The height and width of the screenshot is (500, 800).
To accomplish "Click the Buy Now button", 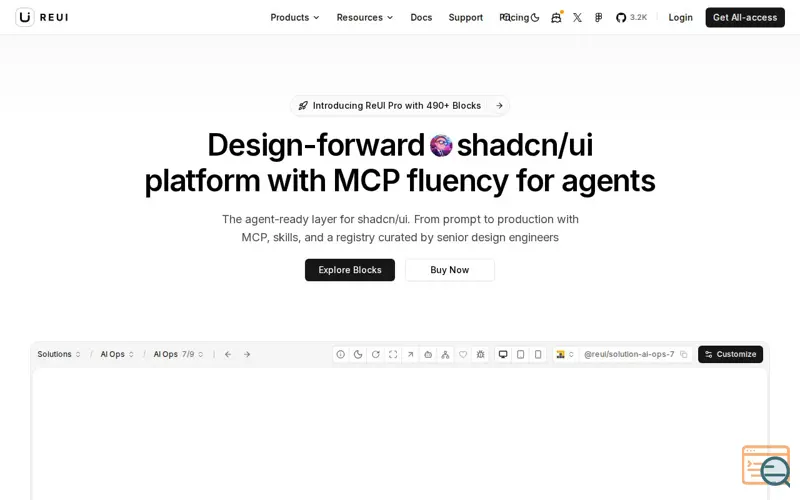I will [x=449, y=270].
